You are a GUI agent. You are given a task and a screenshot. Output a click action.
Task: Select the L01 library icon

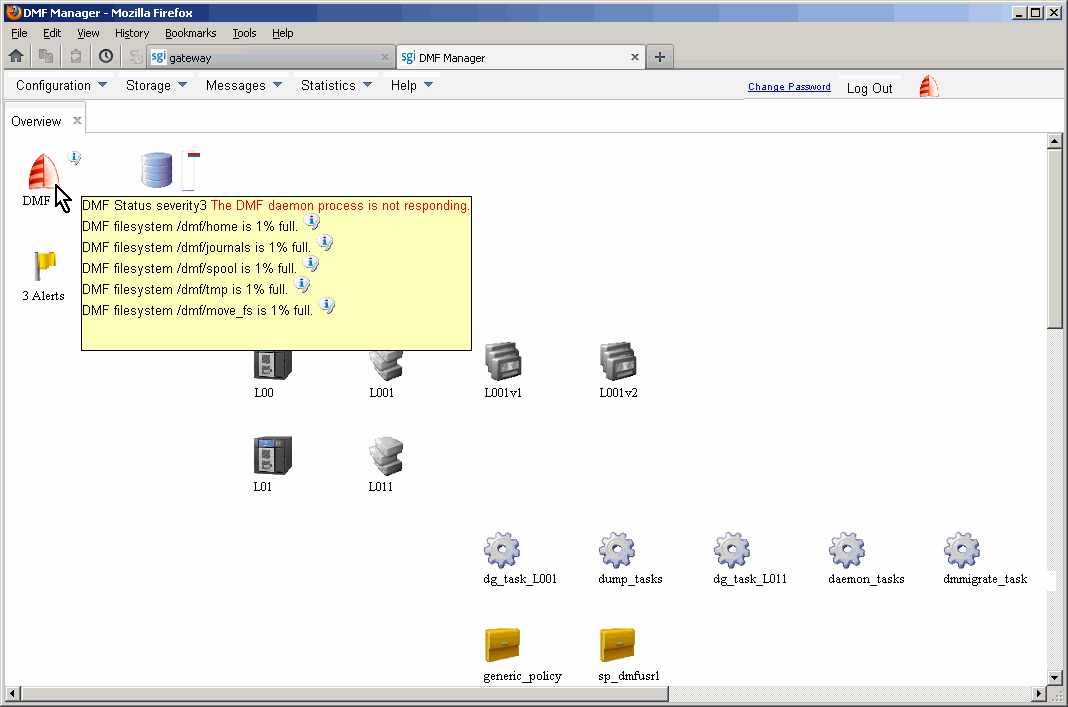pyautogui.click(x=272, y=456)
